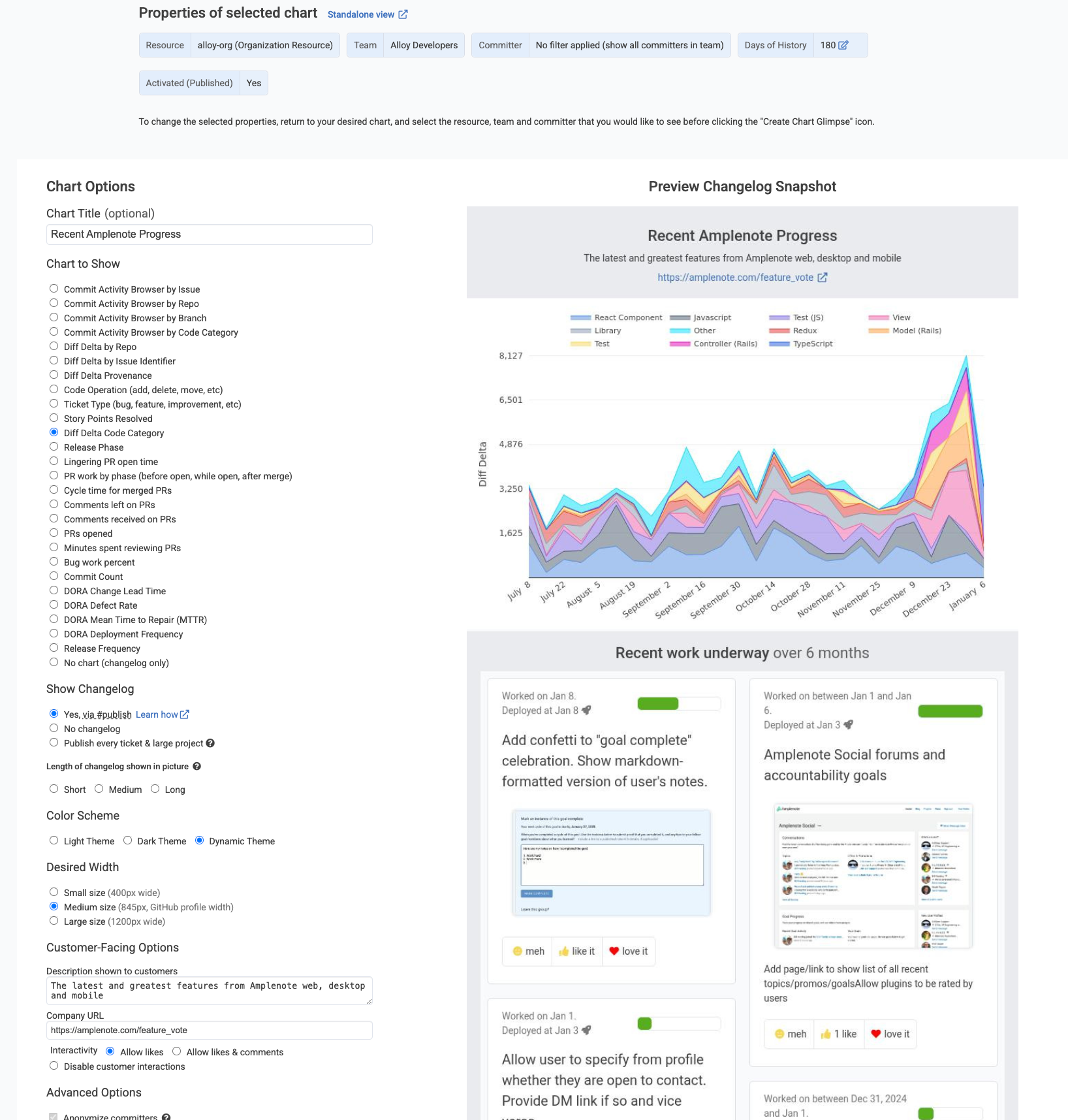Click progress bar on Amplenote Social card
1068x1120 pixels.
[950, 711]
